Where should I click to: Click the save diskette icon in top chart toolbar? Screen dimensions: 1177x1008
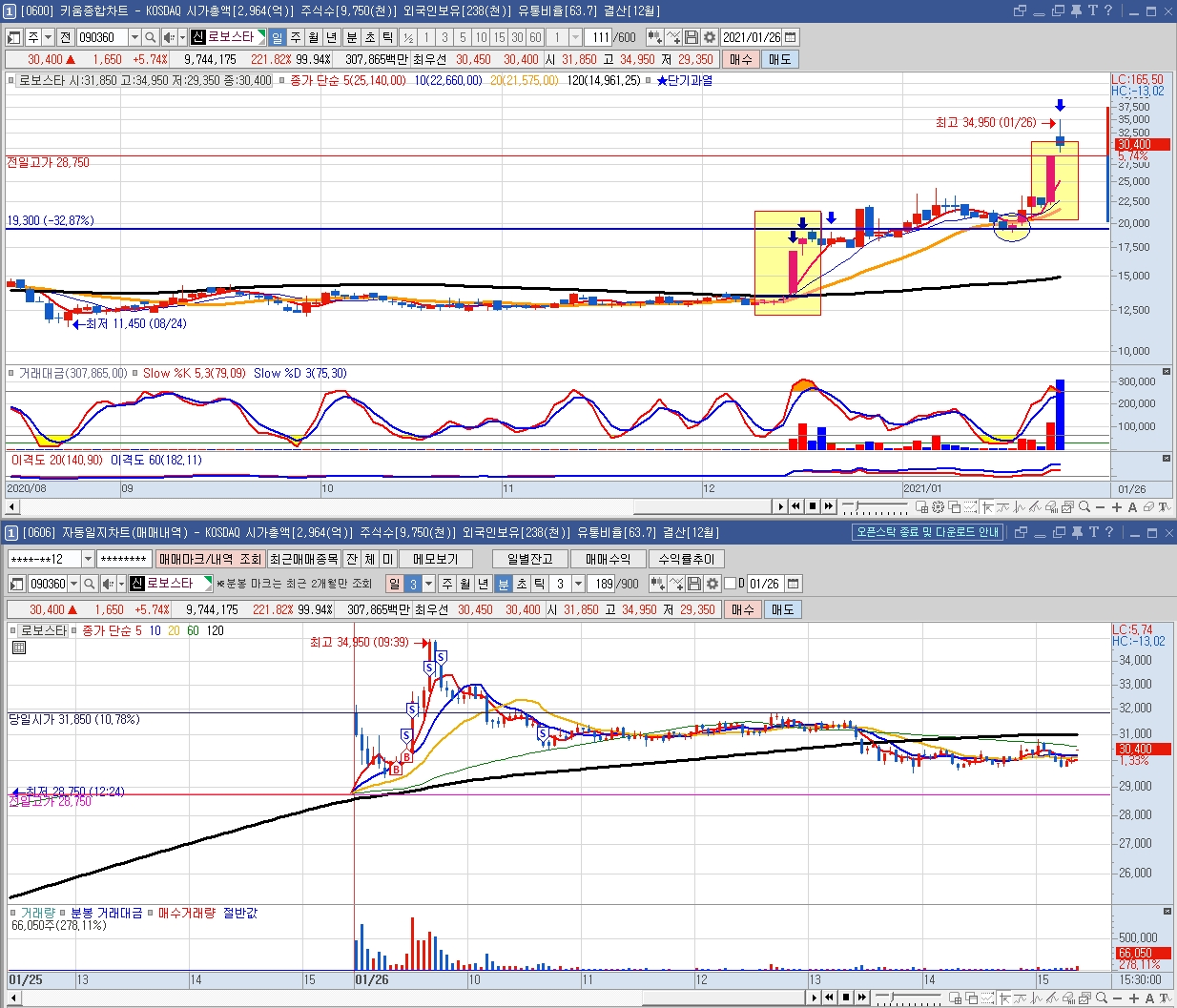692,37
